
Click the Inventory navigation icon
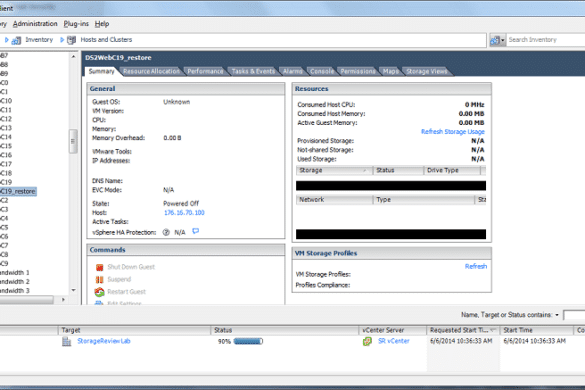(x=16, y=40)
